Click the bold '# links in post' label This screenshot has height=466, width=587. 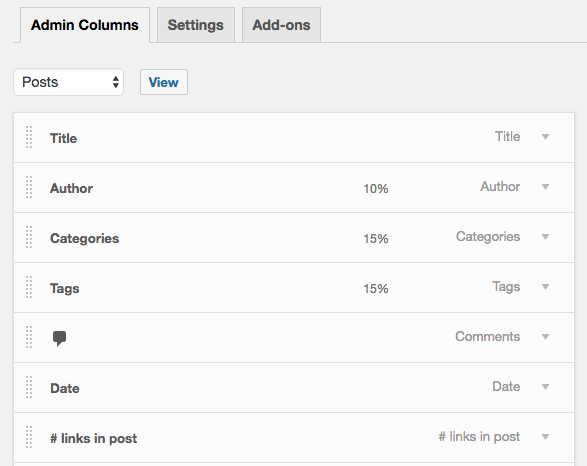click(94, 438)
